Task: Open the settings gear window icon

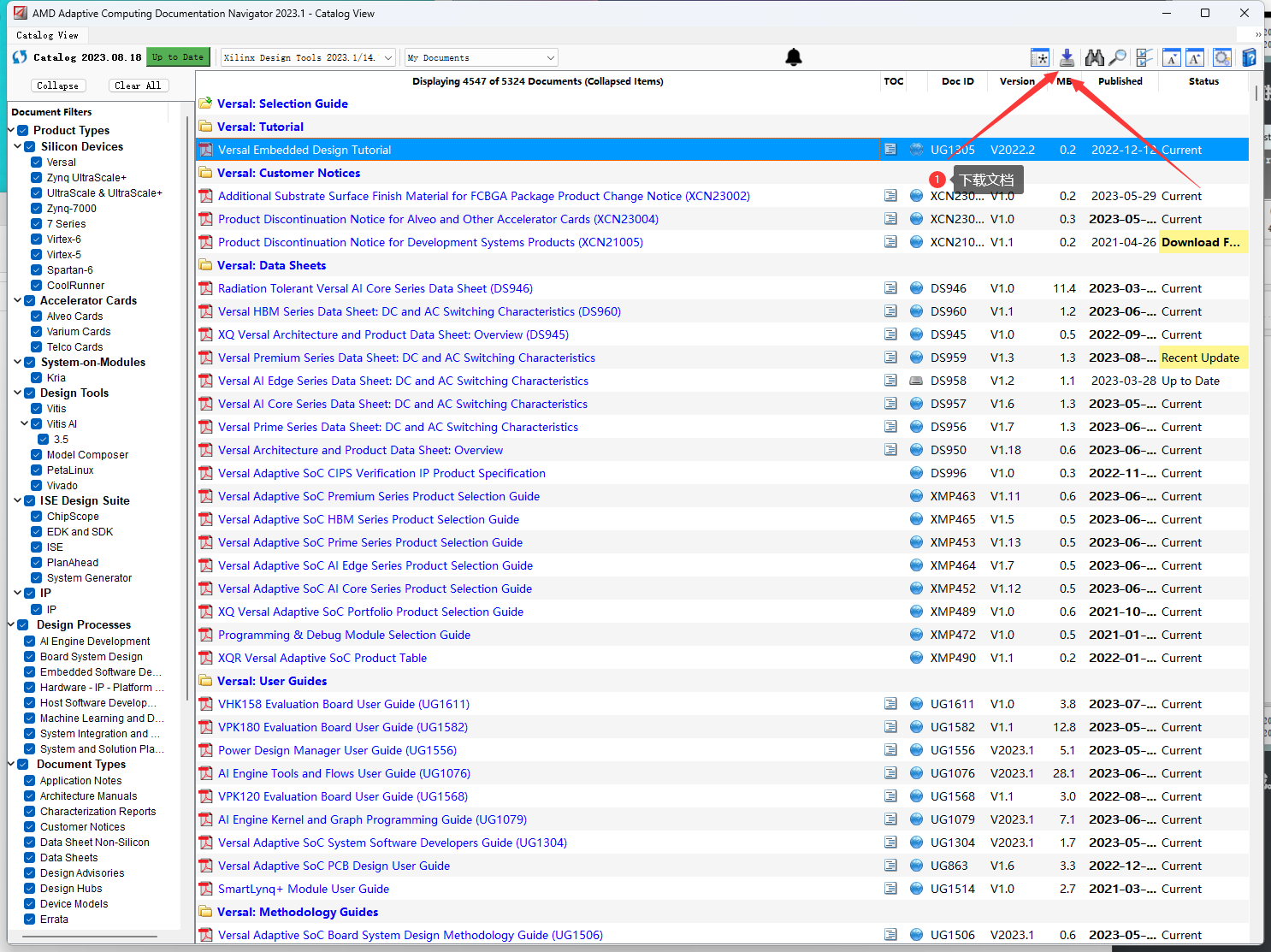Action: tap(1223, 58)
